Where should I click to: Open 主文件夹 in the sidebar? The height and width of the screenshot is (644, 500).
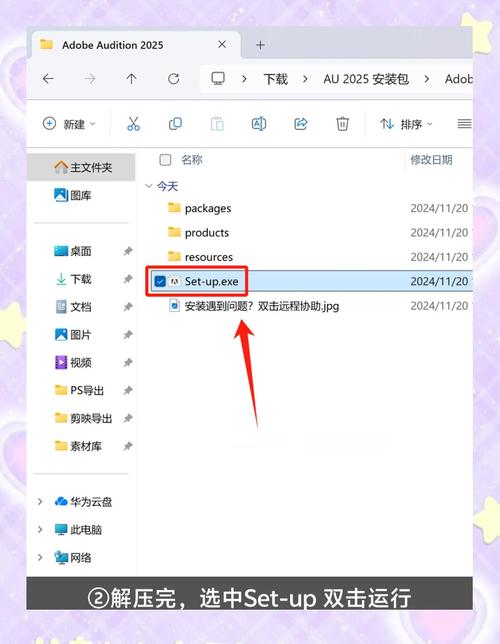81,167
